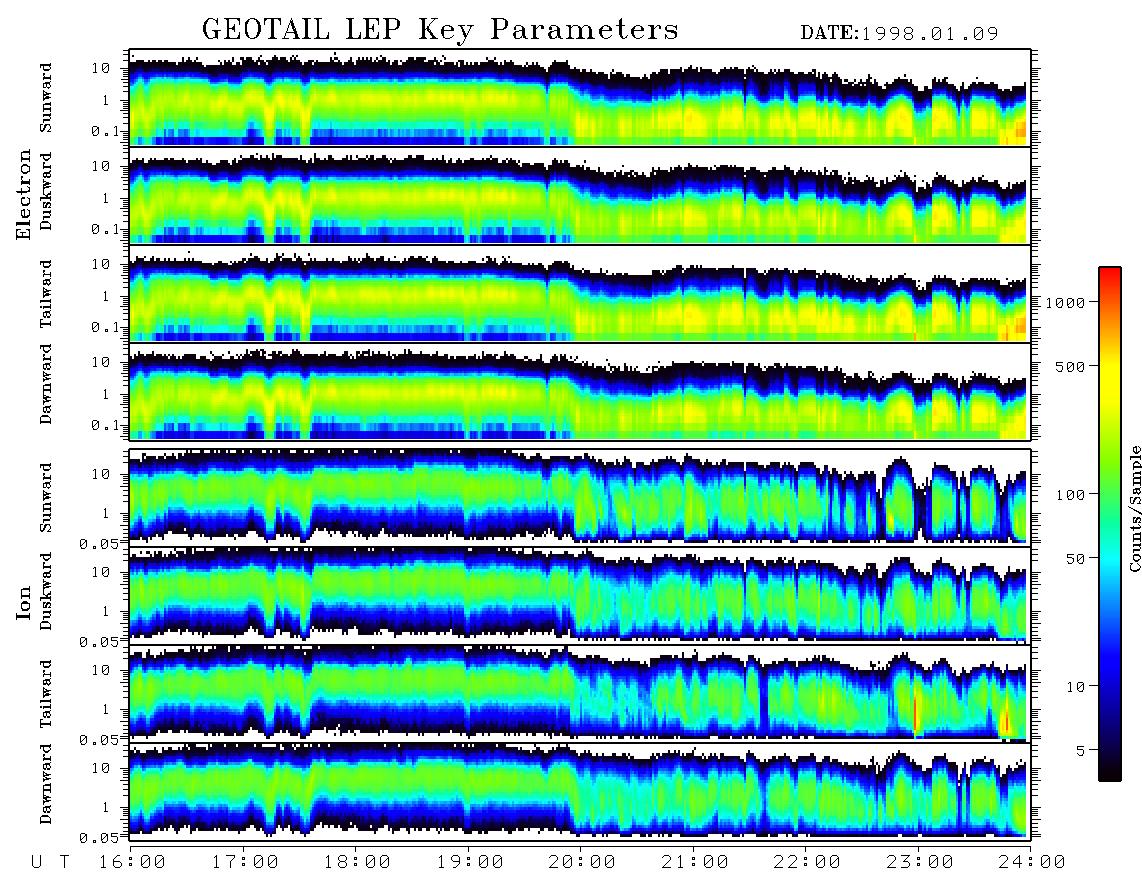The height and width of the screenshot is (880, 1142).
Task: Click the 20:00 time tick label
Action: [x=582, y=862]
